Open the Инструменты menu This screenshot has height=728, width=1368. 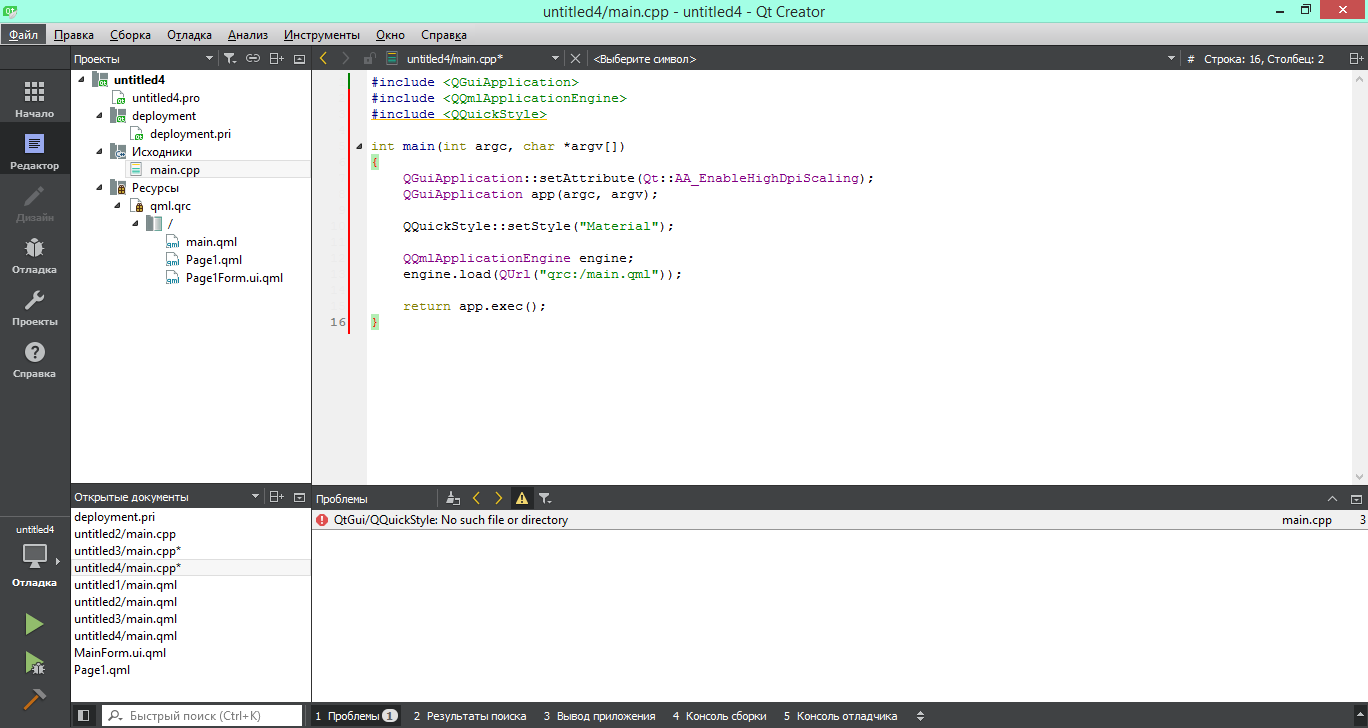coord(322,35)
